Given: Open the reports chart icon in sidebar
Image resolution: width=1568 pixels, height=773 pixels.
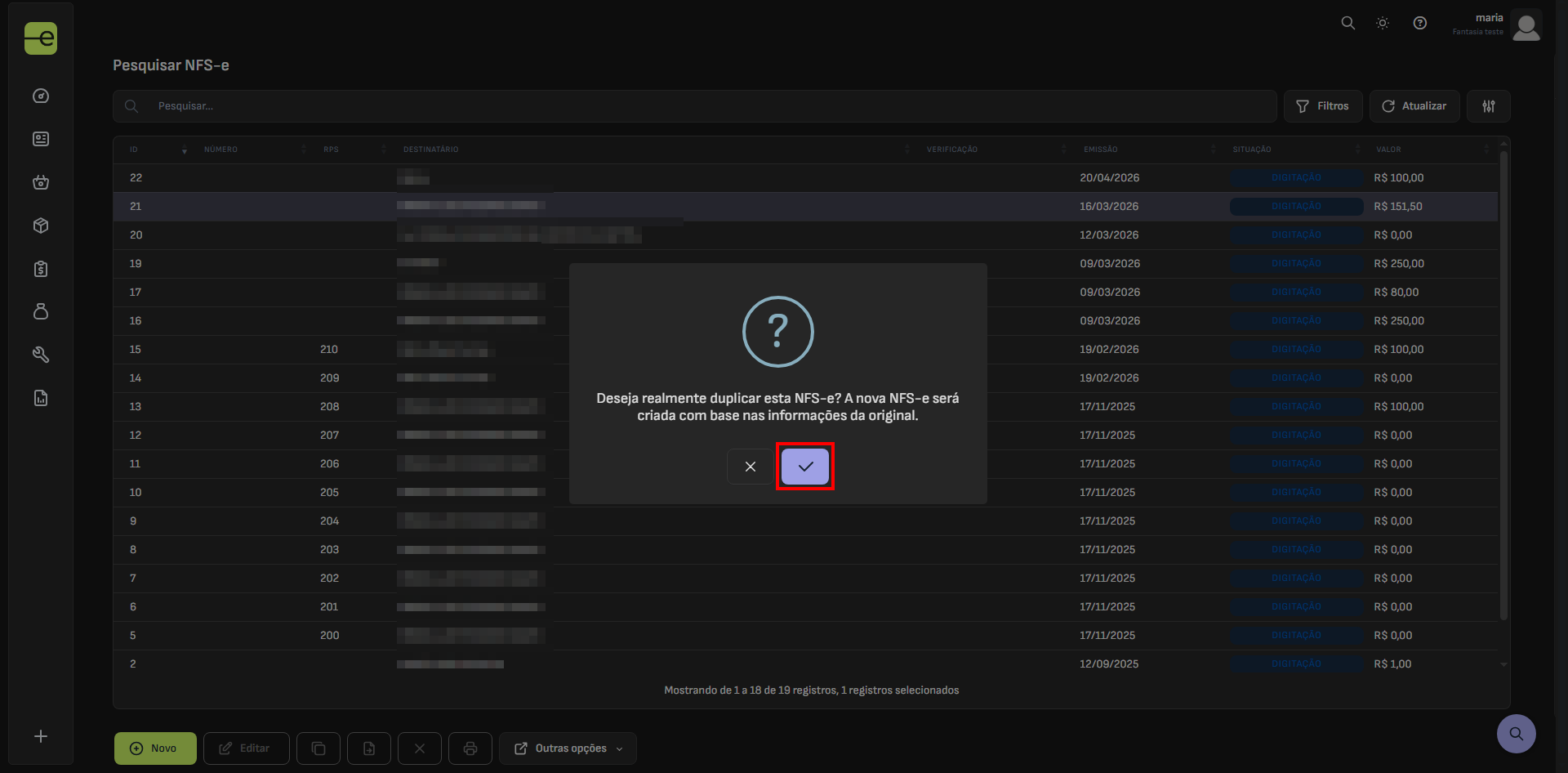Looking at the screenshot, I should pyautogui.click(x=41, y=398).
